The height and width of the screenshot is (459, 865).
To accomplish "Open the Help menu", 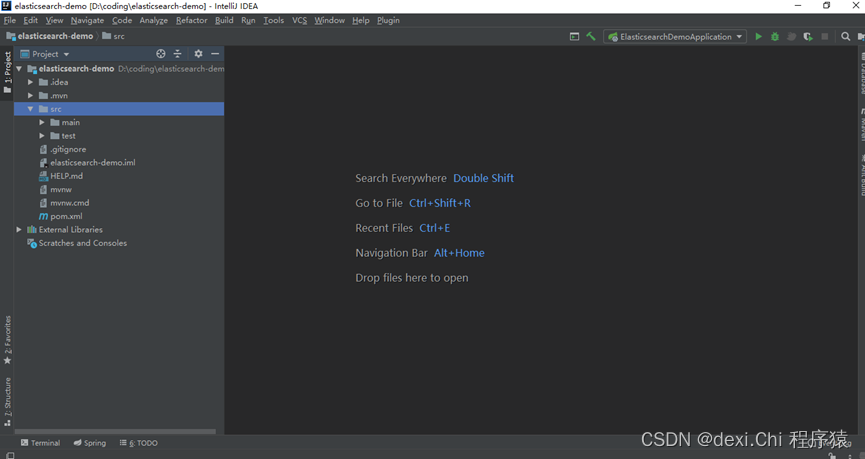I will 361,20.
